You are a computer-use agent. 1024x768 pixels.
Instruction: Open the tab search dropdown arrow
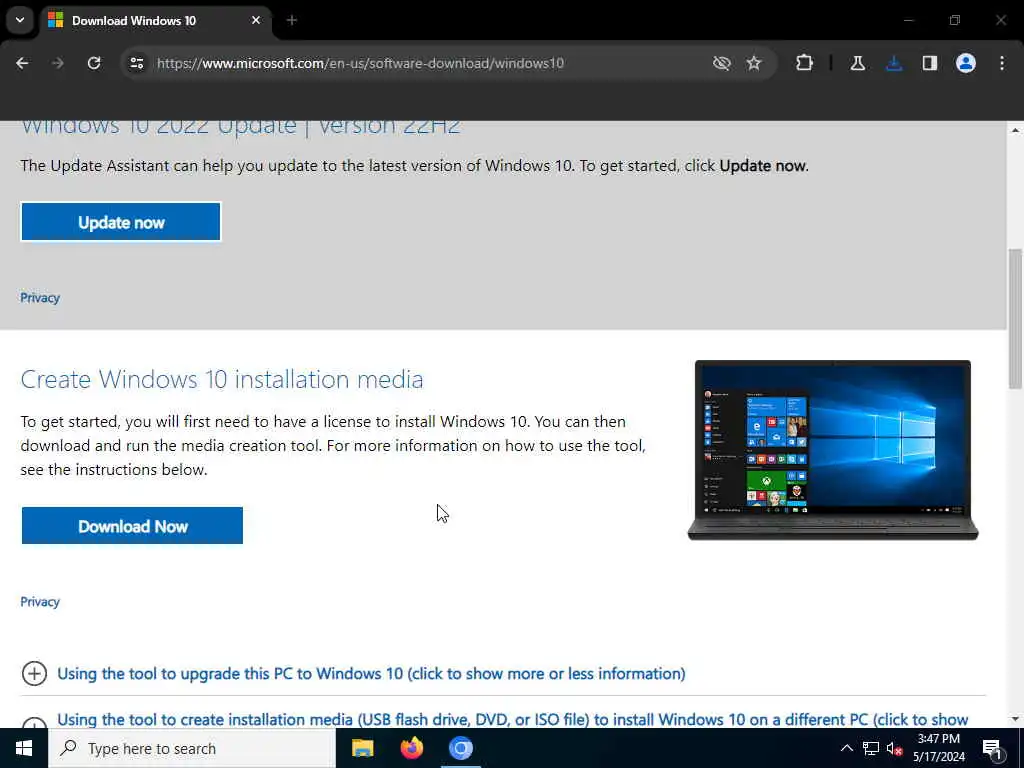click(20, 20)
